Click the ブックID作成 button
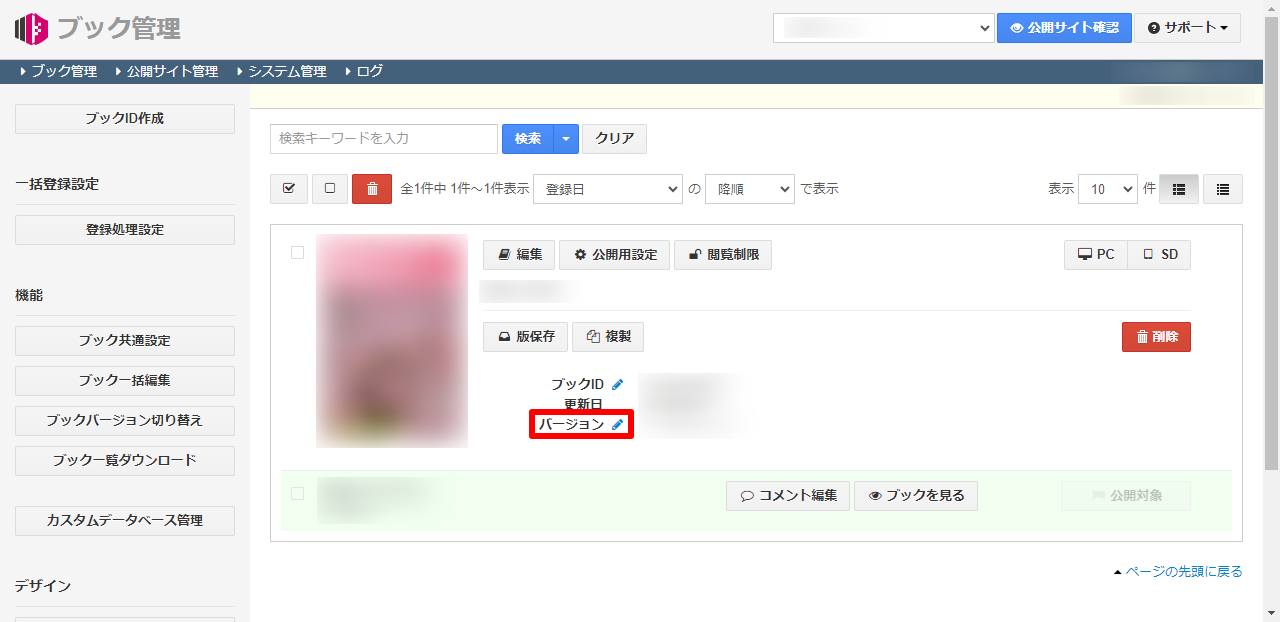 (x=124, y=118)
